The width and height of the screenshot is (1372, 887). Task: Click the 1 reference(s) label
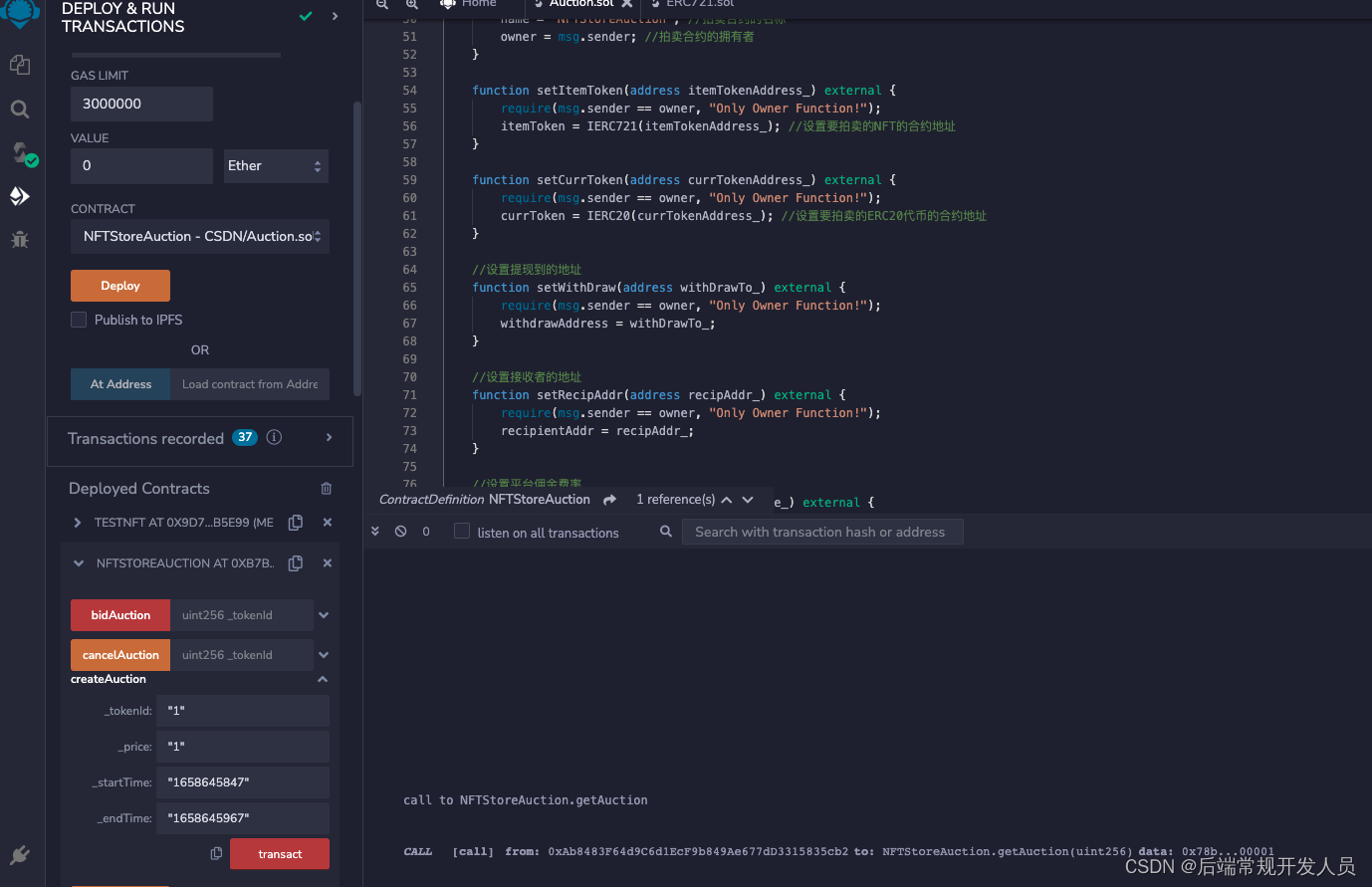[x=676, y=500]
